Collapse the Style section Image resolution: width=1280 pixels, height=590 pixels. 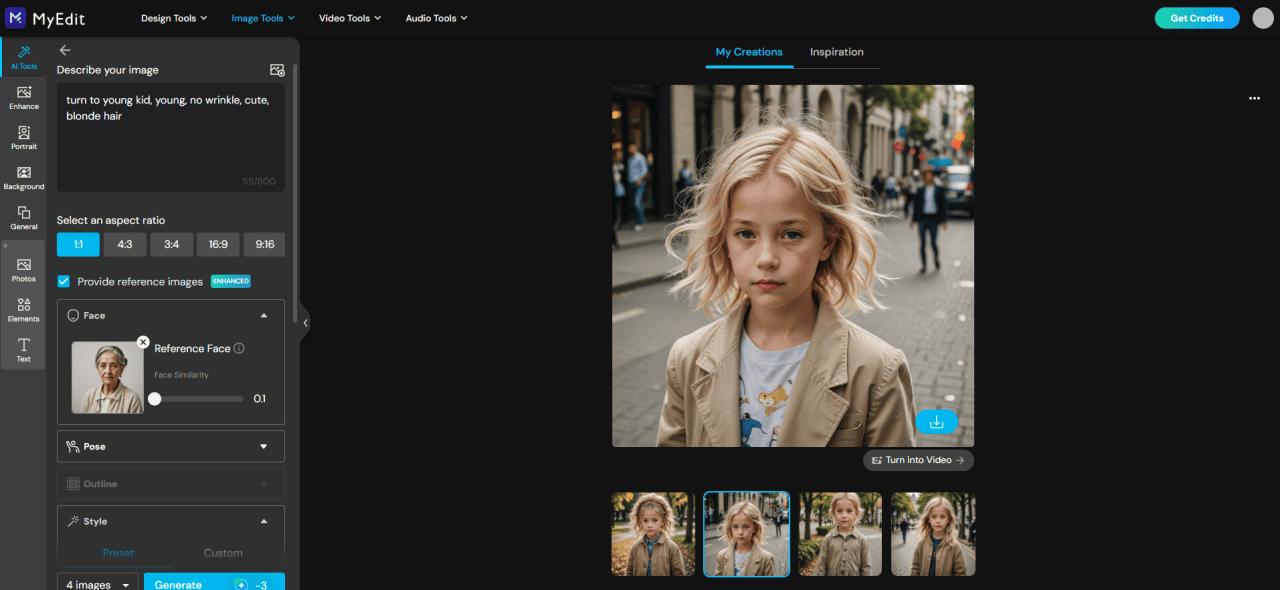(x=264, y=521)
